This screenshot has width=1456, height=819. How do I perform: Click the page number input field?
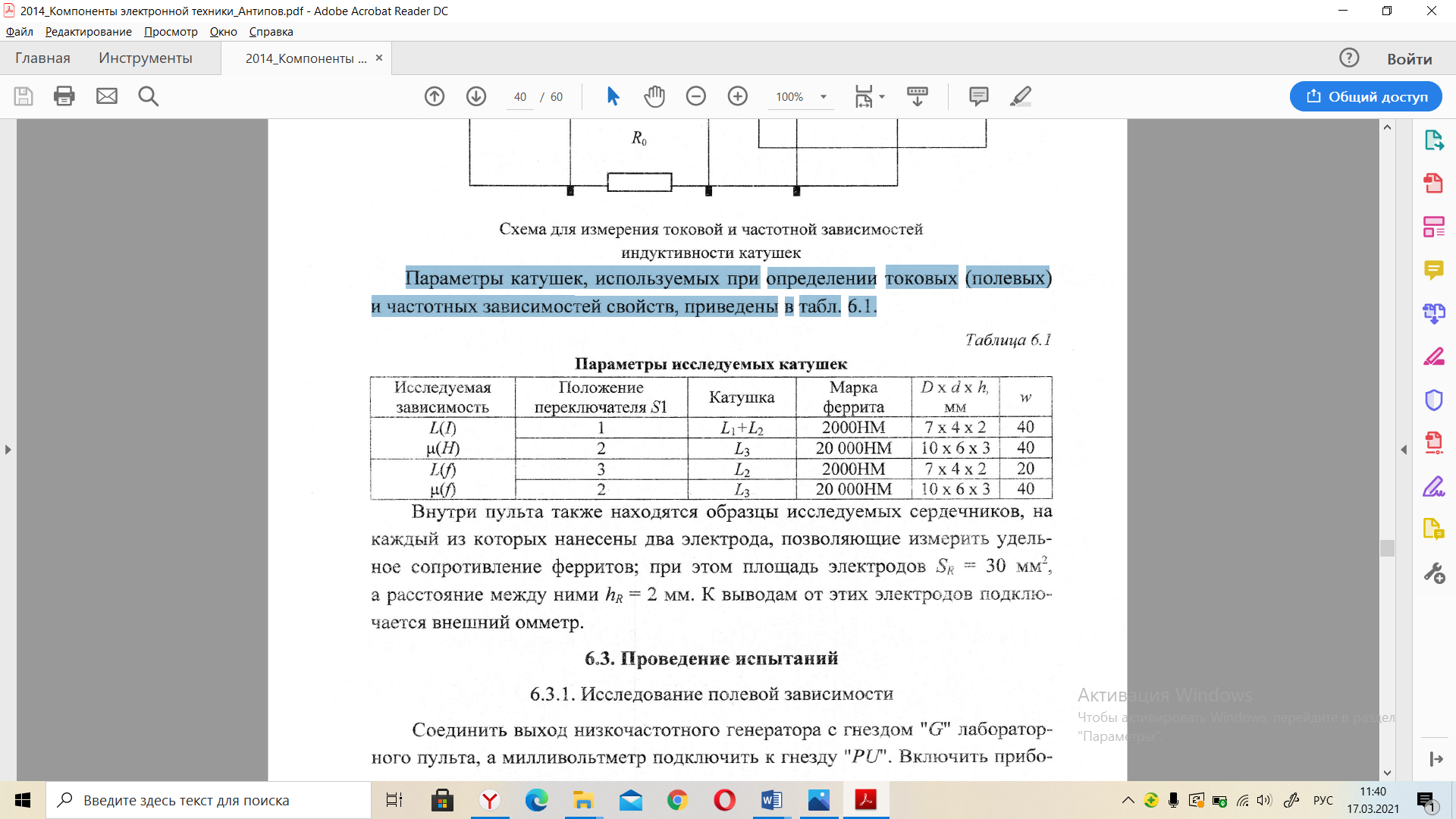(520, 97)
